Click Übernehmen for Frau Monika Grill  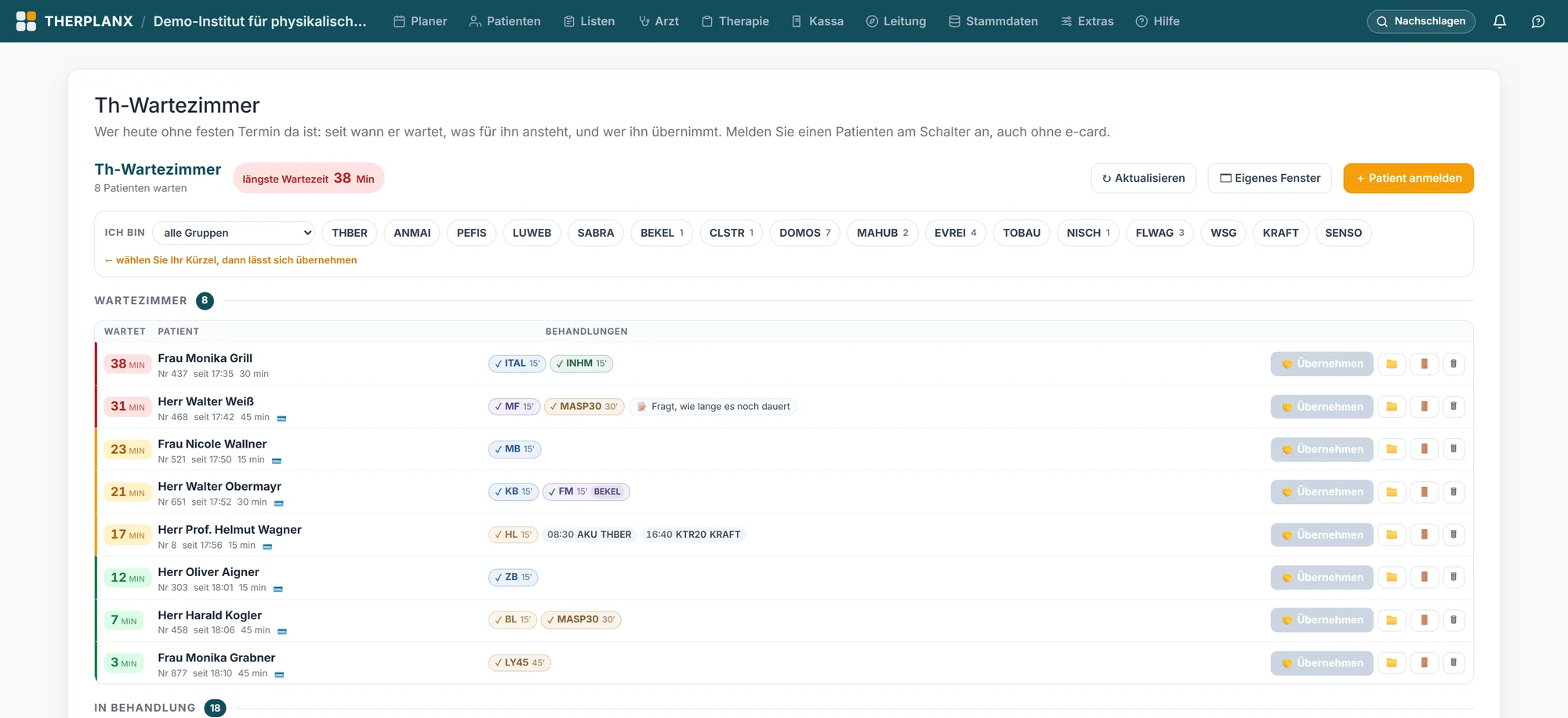(x=1322, y=364)
